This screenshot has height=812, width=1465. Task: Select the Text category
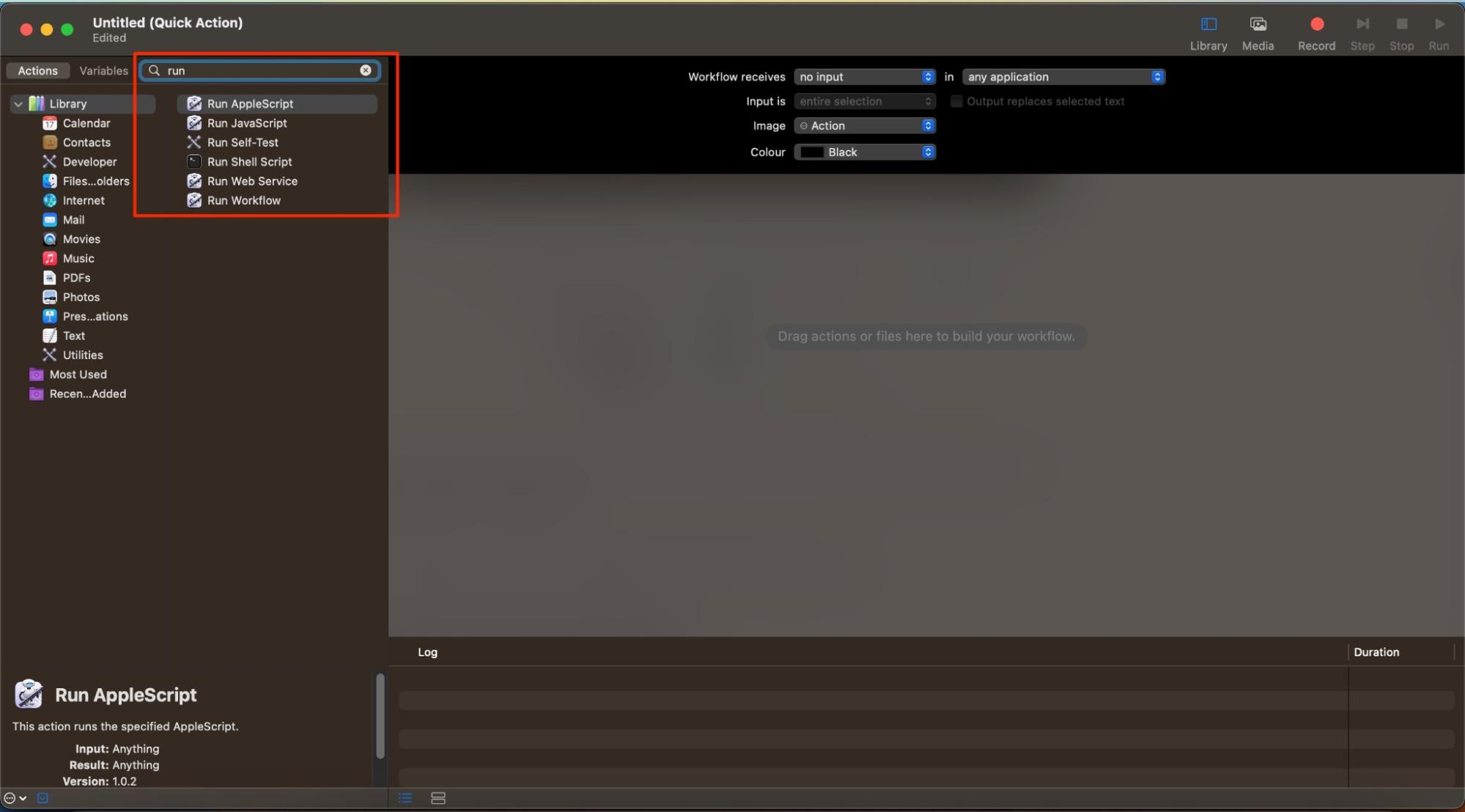tap(83, 336)
